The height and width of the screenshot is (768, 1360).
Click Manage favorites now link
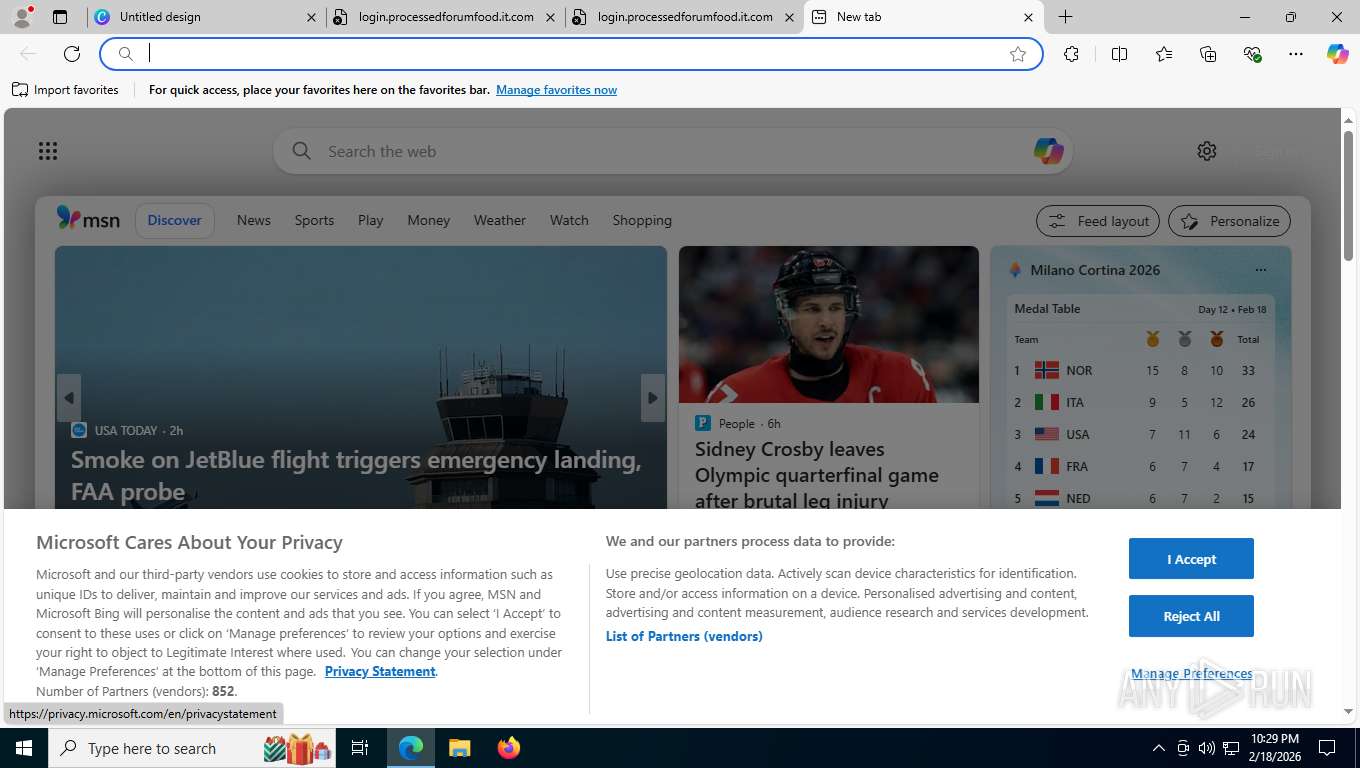(556, 90)
